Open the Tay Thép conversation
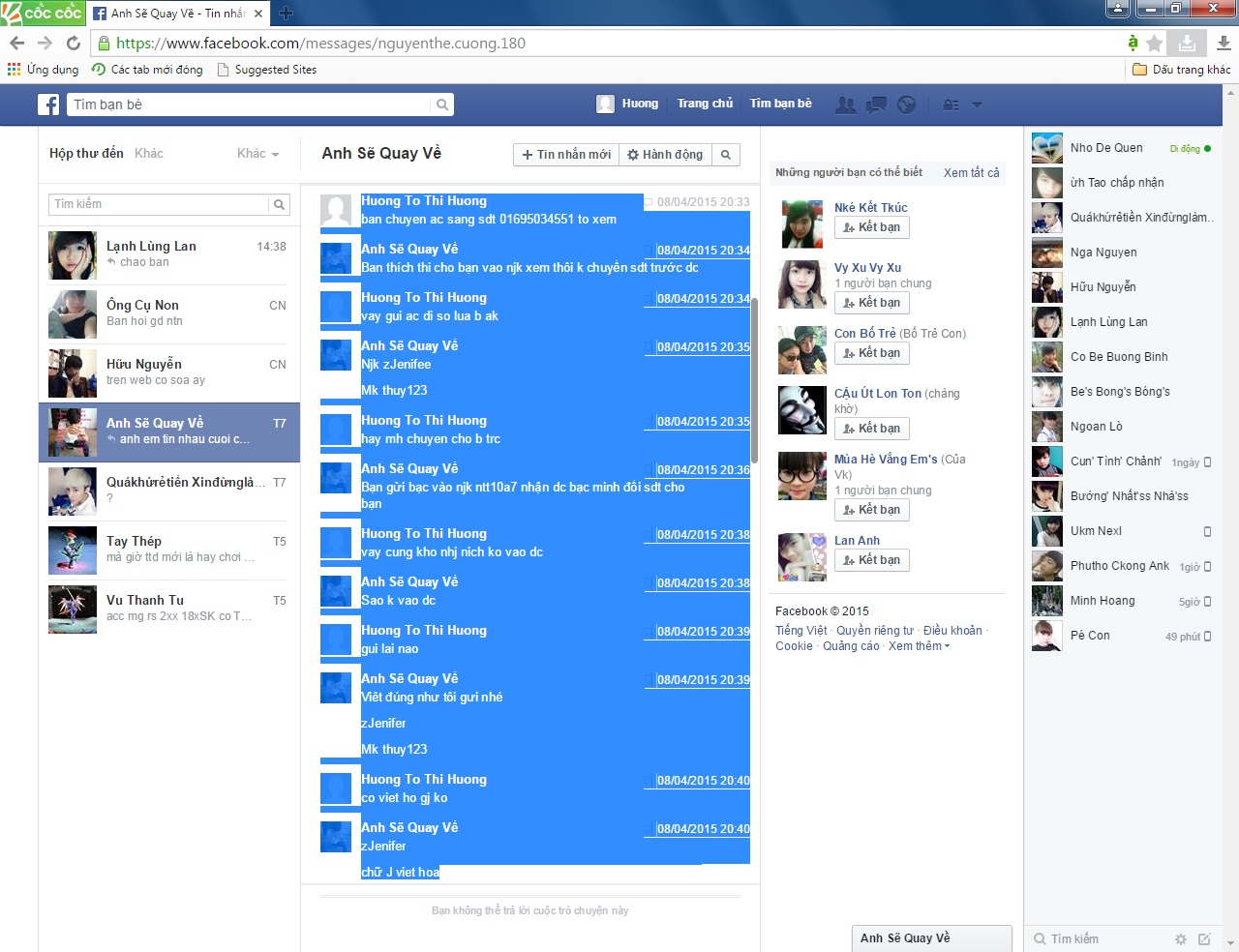Screen dimensions: 1239x952 (x=169, y=550)
